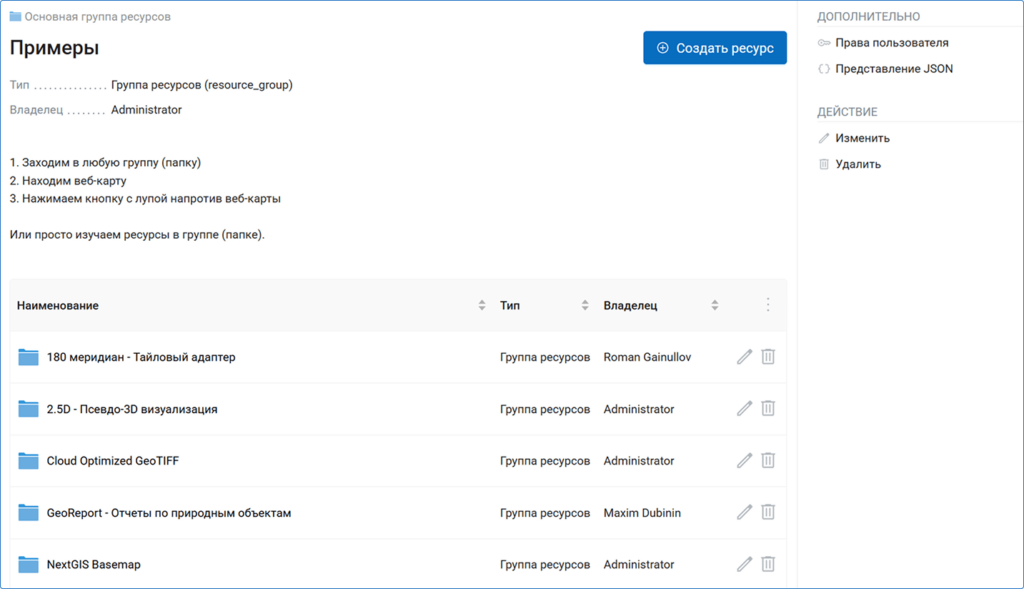The height and width of the screenshot is (589, 1024).
Task: Click the Группа ресурсов (resource_group) type value
Action: 202,85
